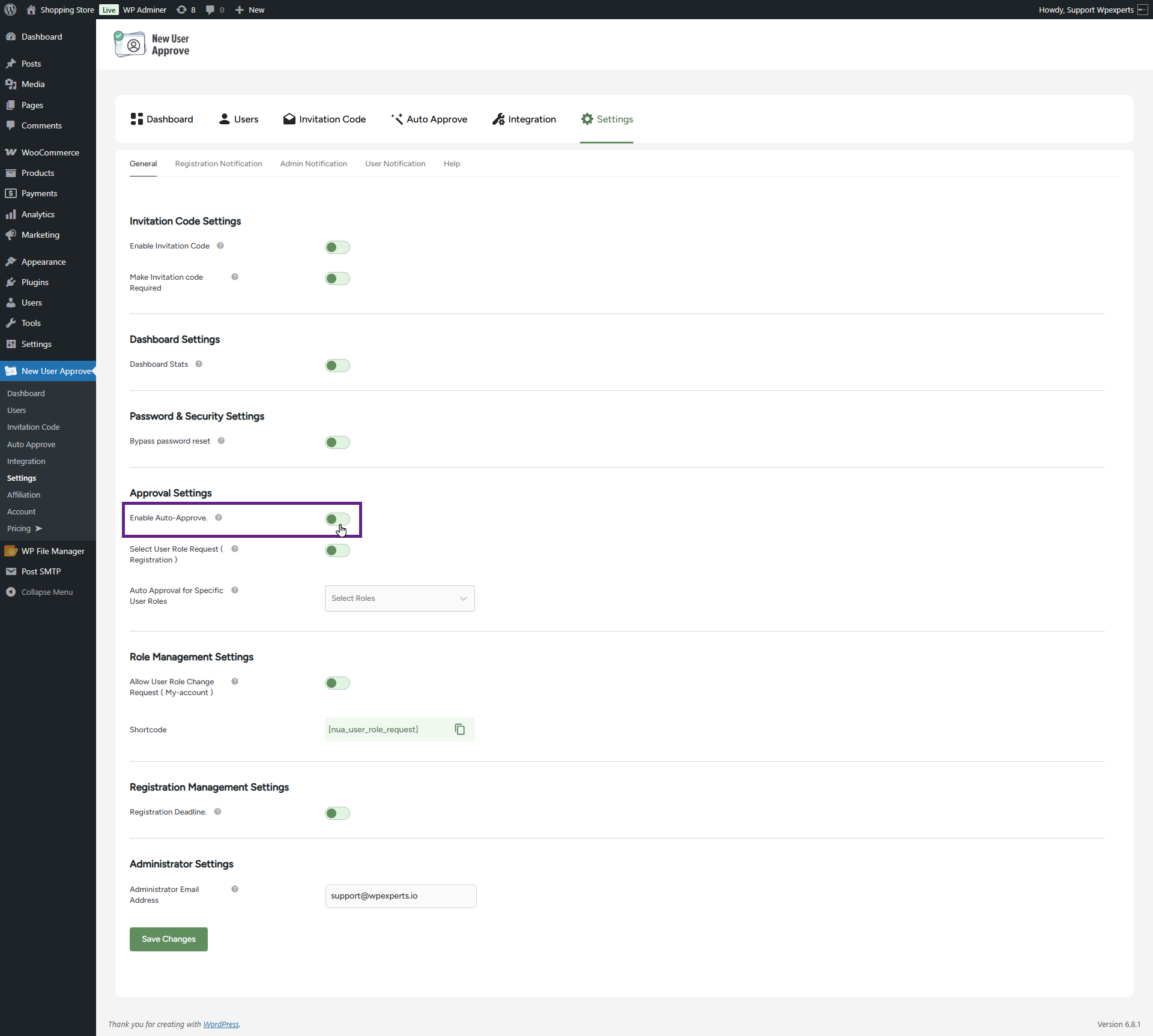Click the Administrator Email Address field

[x=401, y=896]
